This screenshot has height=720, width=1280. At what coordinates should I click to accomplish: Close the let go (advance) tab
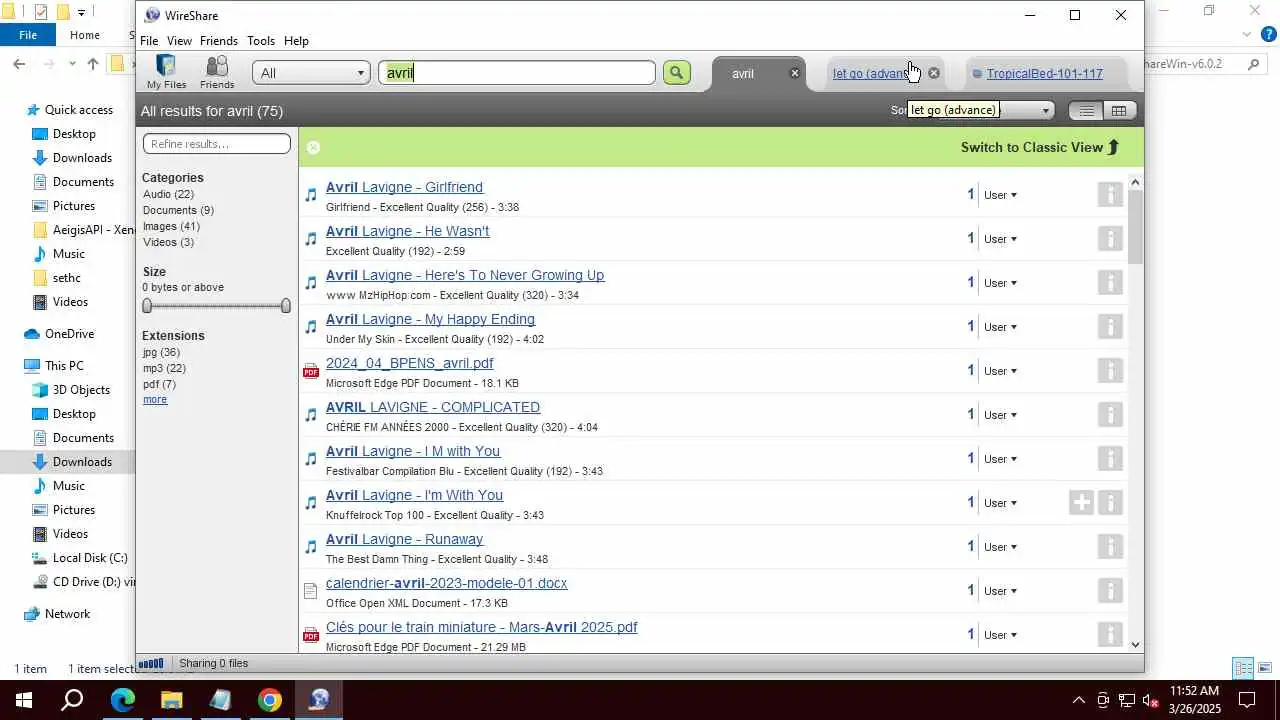pos(934,73)
